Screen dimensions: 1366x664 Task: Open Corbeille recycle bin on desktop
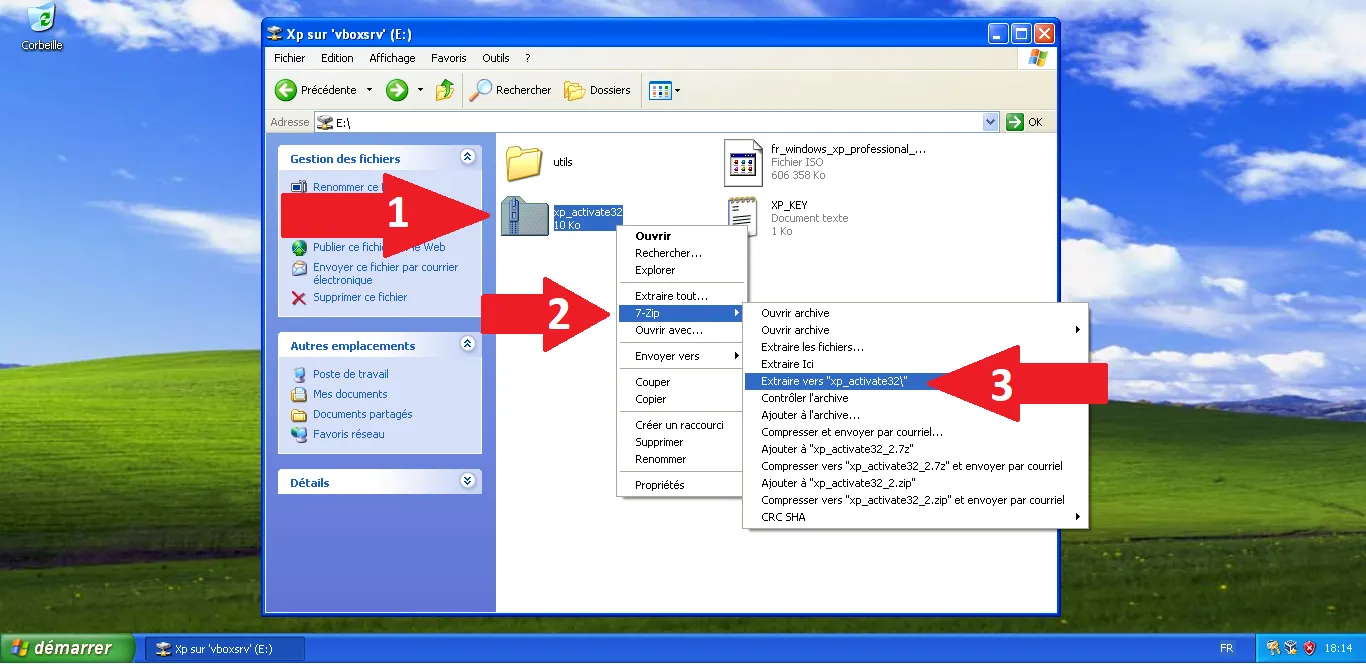pyautogui.click(x=41, y=20)
